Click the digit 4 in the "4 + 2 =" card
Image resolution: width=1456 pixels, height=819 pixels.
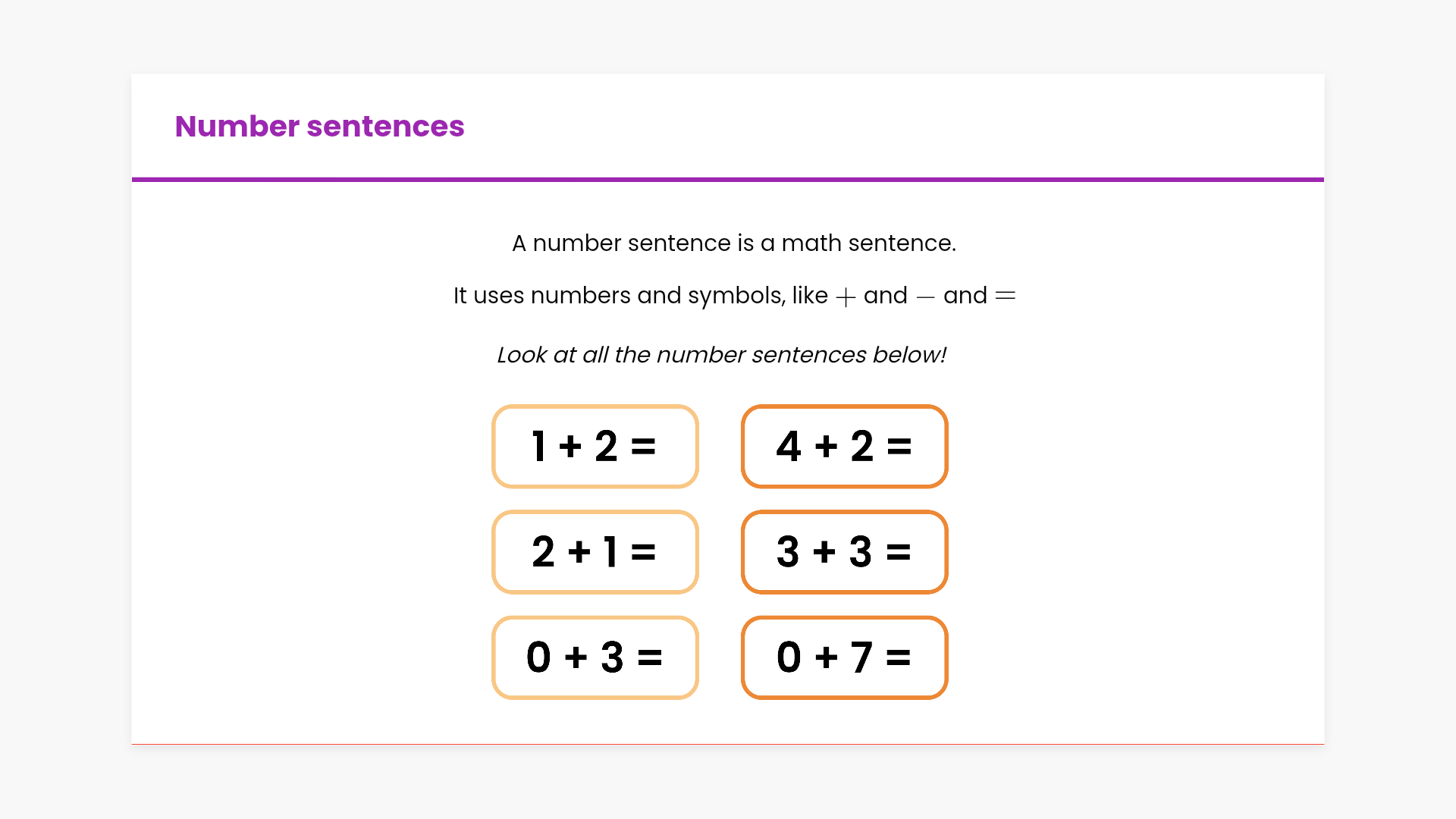point(789,446)
